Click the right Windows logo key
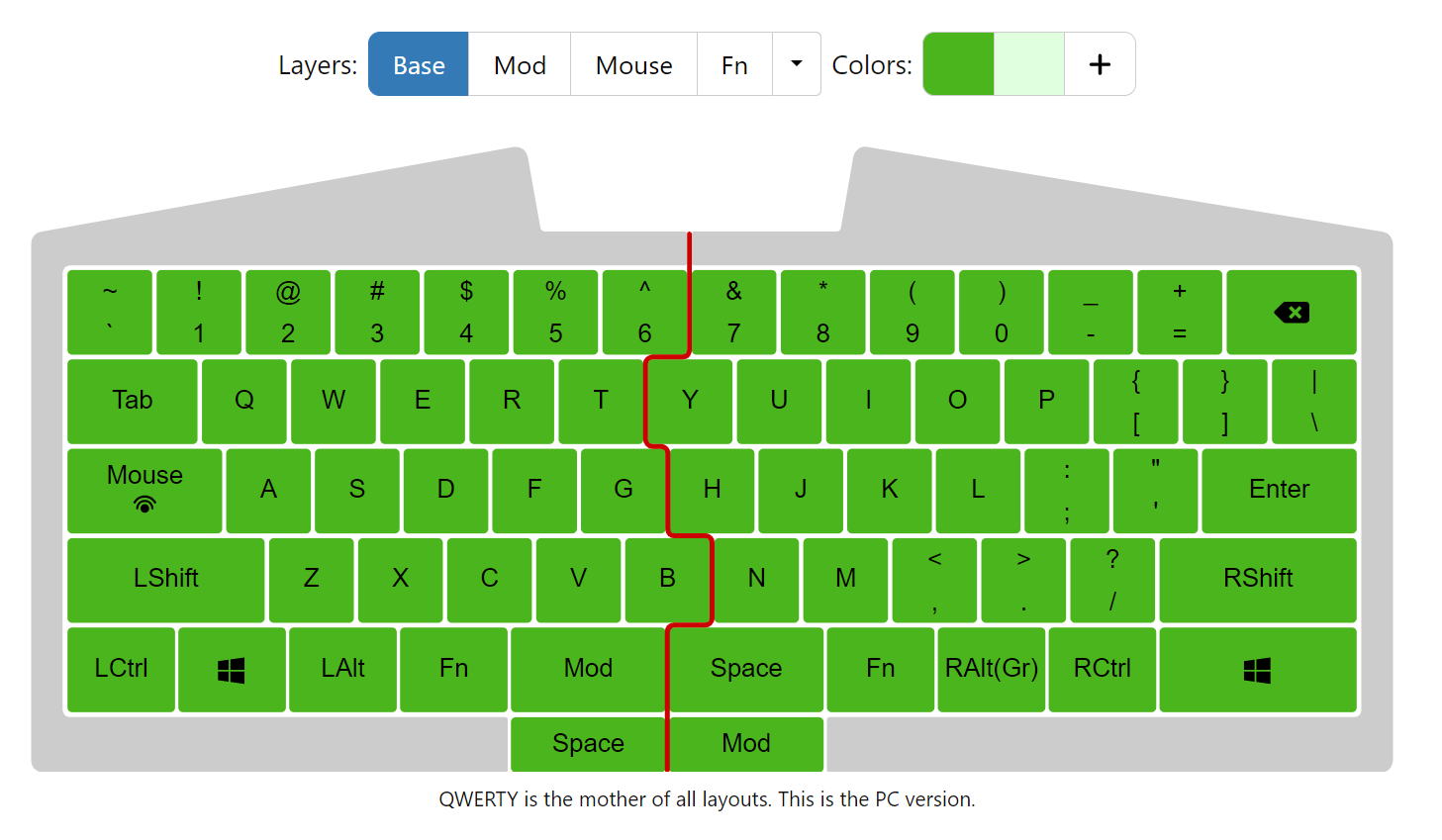The image size is (1442, 840). [1257, 670]
